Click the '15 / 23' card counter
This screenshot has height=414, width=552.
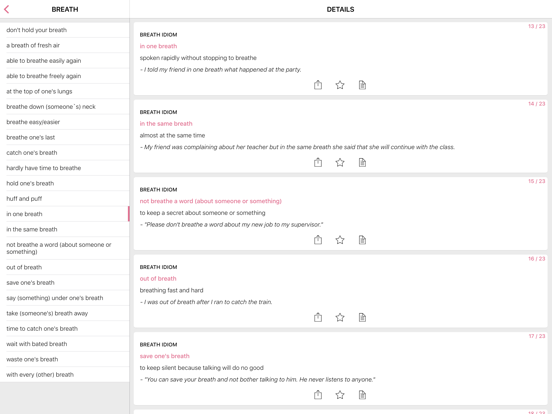tap(537, 181)
